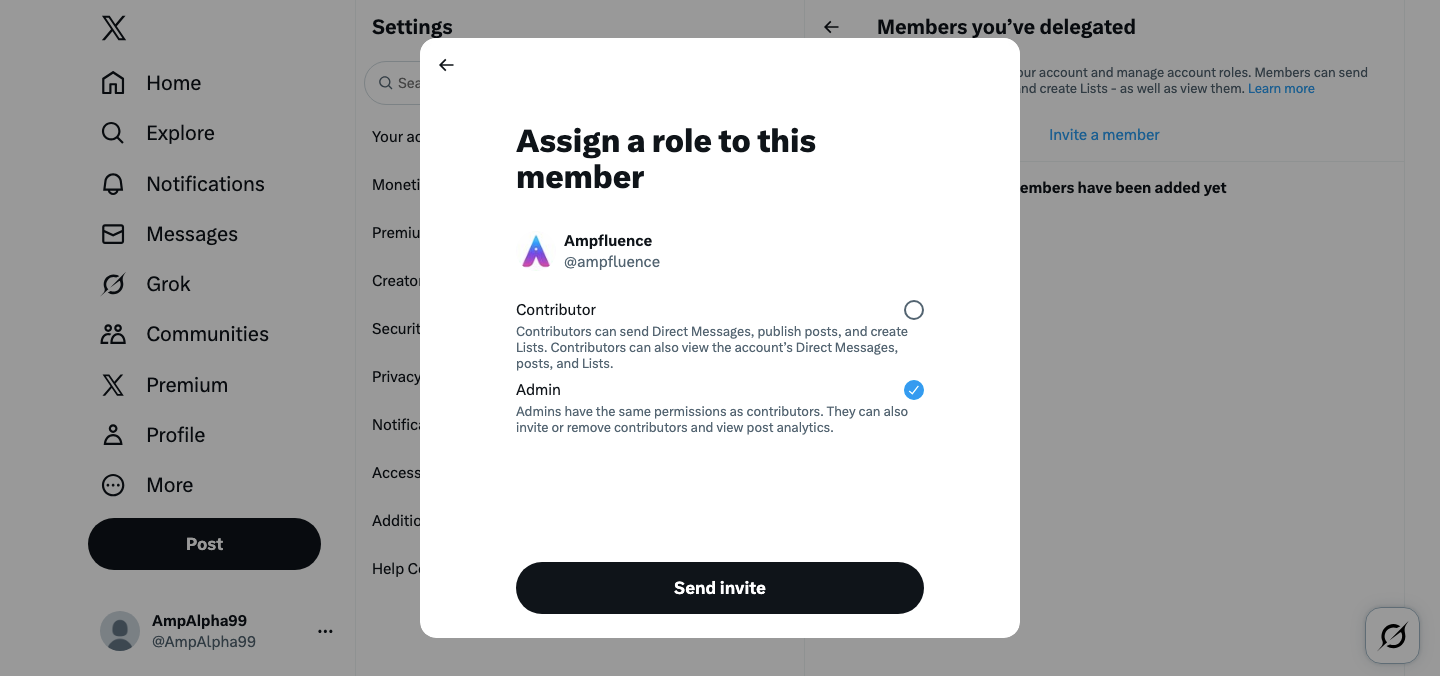Open Notifications bell icon

[x=113, y=184]
